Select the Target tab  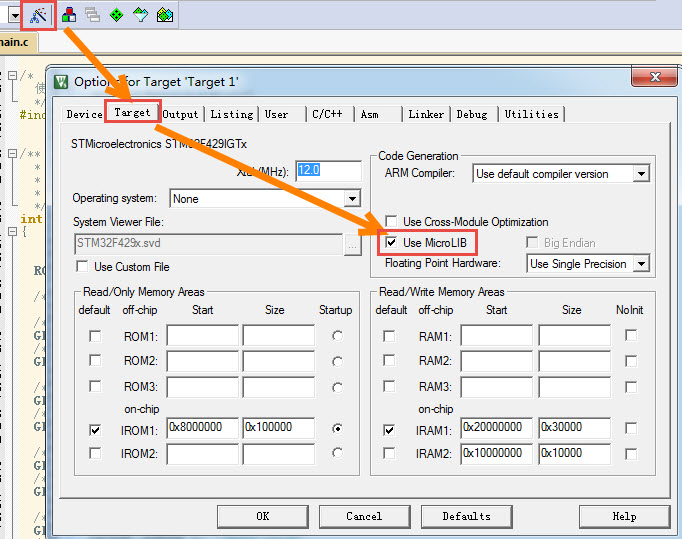coord(132,112)
